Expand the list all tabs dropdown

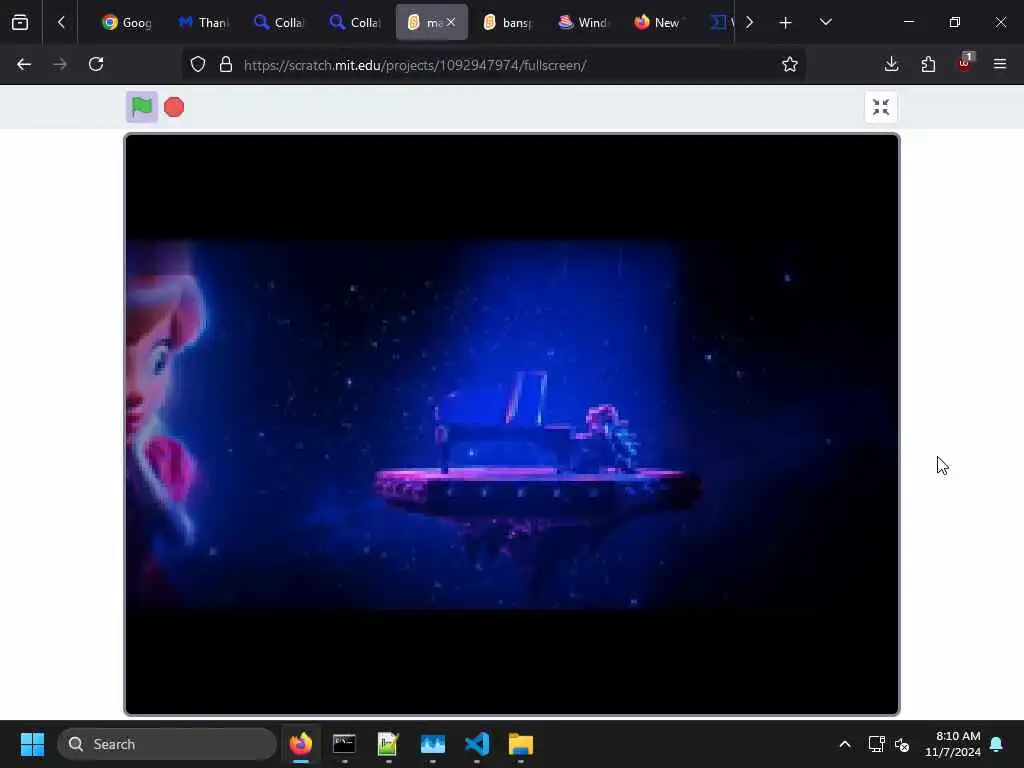825,22
